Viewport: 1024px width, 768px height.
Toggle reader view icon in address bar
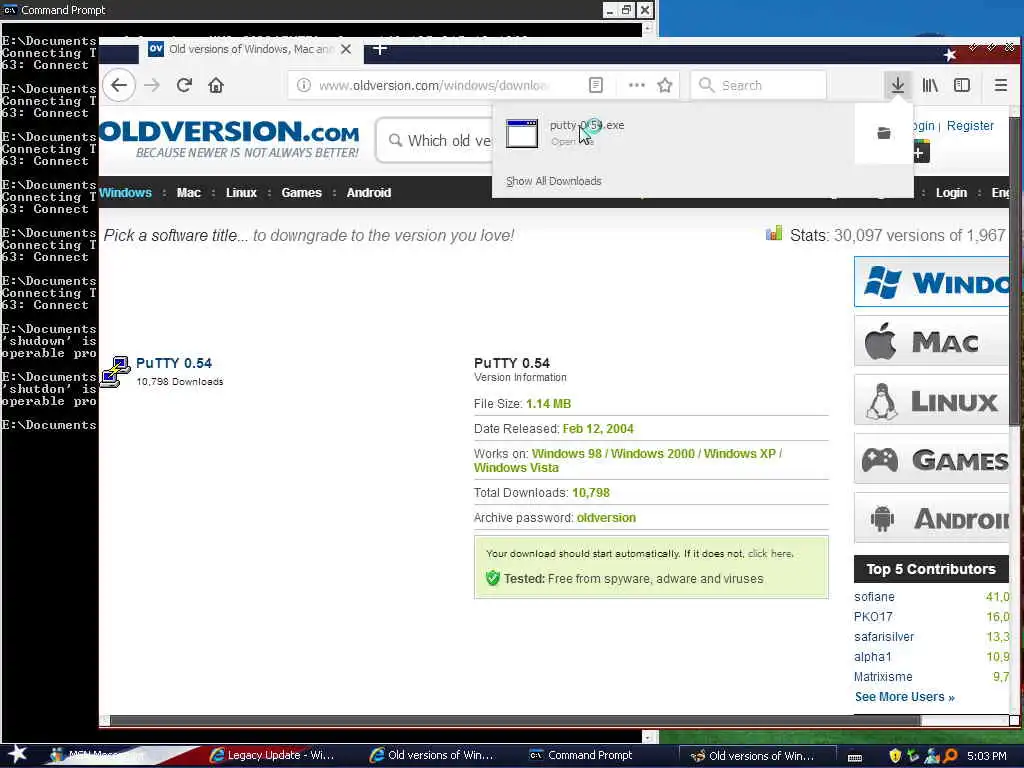click(x=596, y=86)
